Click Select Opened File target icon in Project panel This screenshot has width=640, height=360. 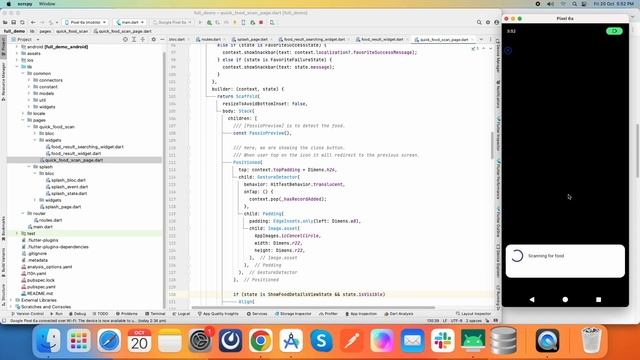tap(125, 40)
